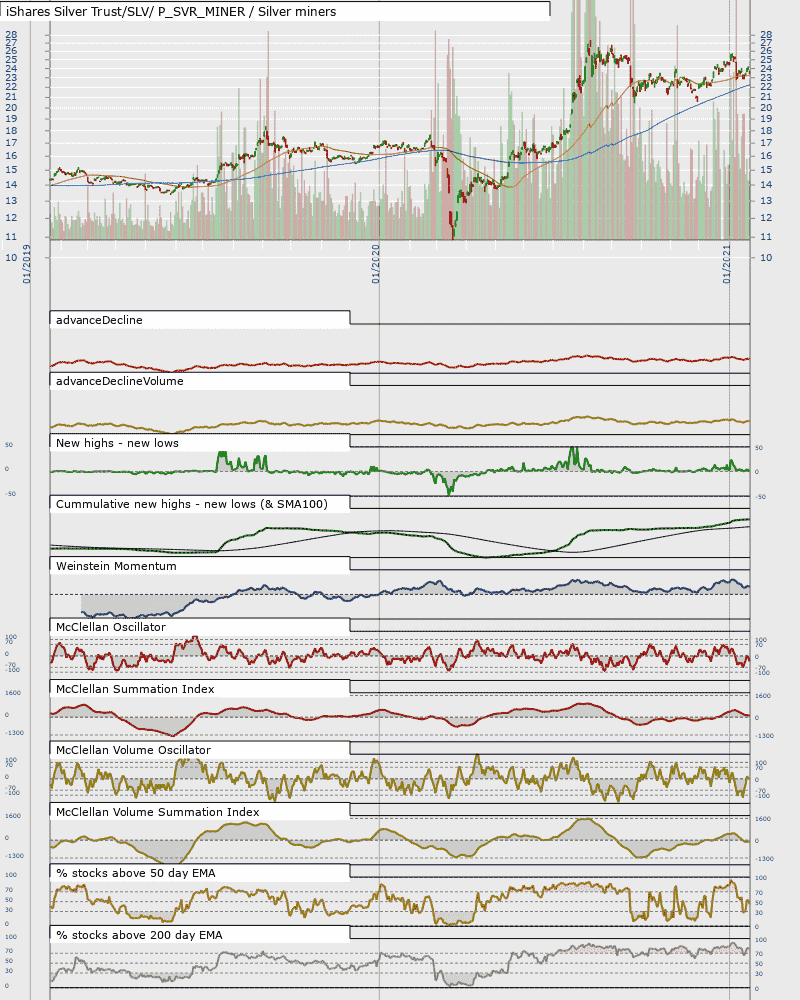Select % stocks above 200 day EMA label

coord(139,936)
